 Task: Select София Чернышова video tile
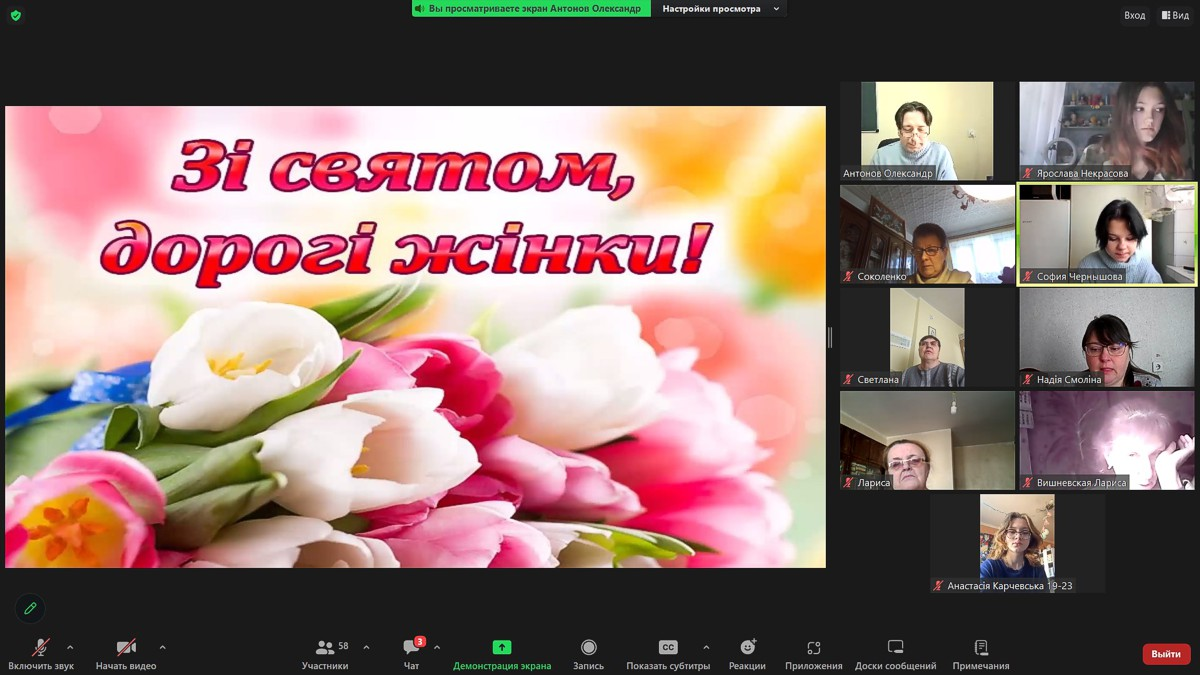click(x=1107, y=234)
